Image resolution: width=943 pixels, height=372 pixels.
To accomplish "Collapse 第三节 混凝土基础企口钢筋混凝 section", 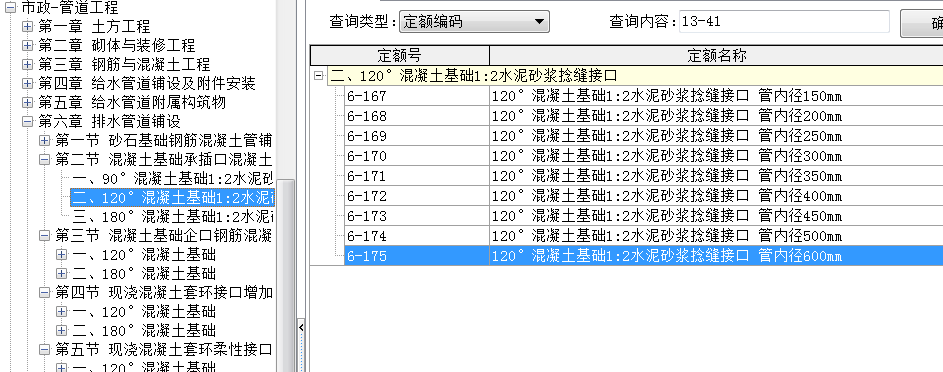I will [x=45, y=236].
